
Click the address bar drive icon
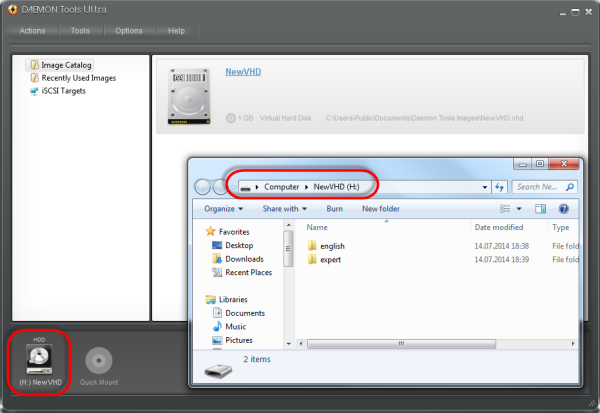pyautogui.click(x=246, y=188)
